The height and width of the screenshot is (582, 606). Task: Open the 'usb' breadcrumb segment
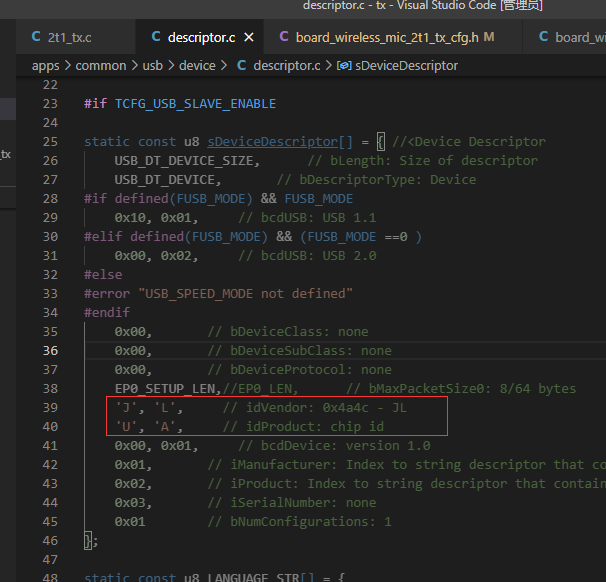pos(153,66)
